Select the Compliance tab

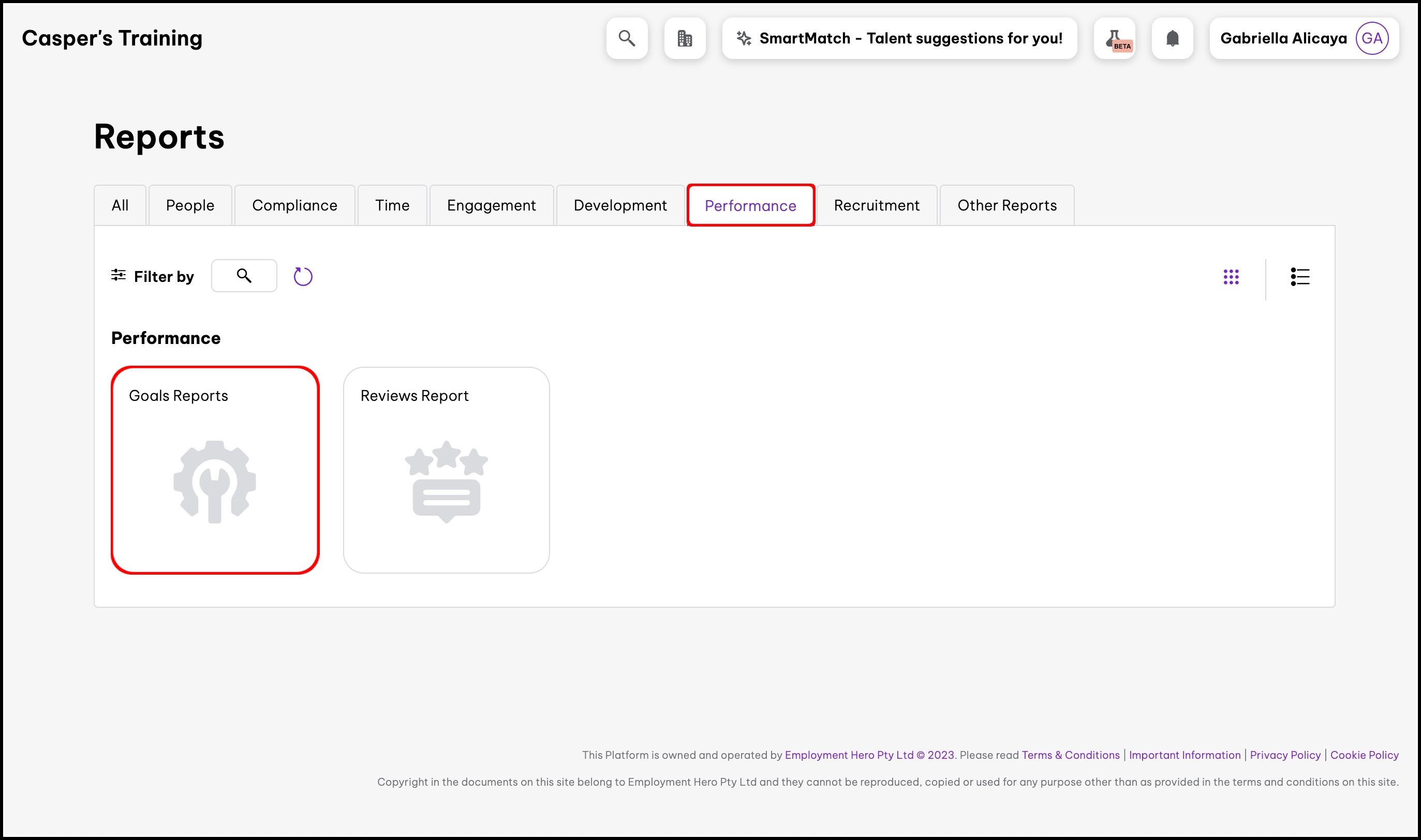[294, 205]
